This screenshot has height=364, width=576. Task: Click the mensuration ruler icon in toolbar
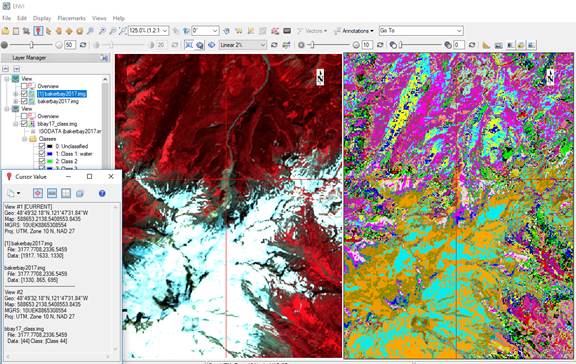tap(486, 45)
